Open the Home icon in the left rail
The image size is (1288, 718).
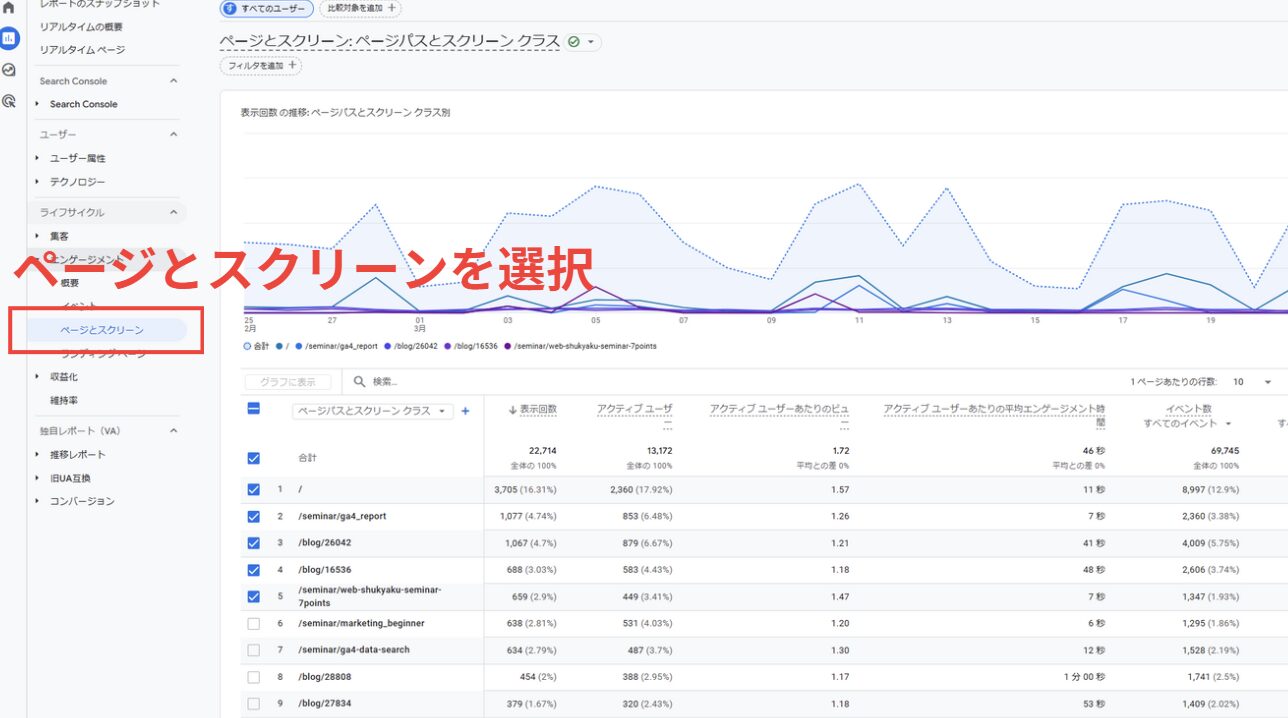9,7
